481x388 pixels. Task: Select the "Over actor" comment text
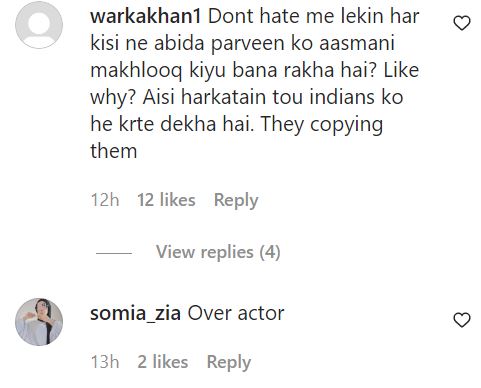tap(236, 314)
